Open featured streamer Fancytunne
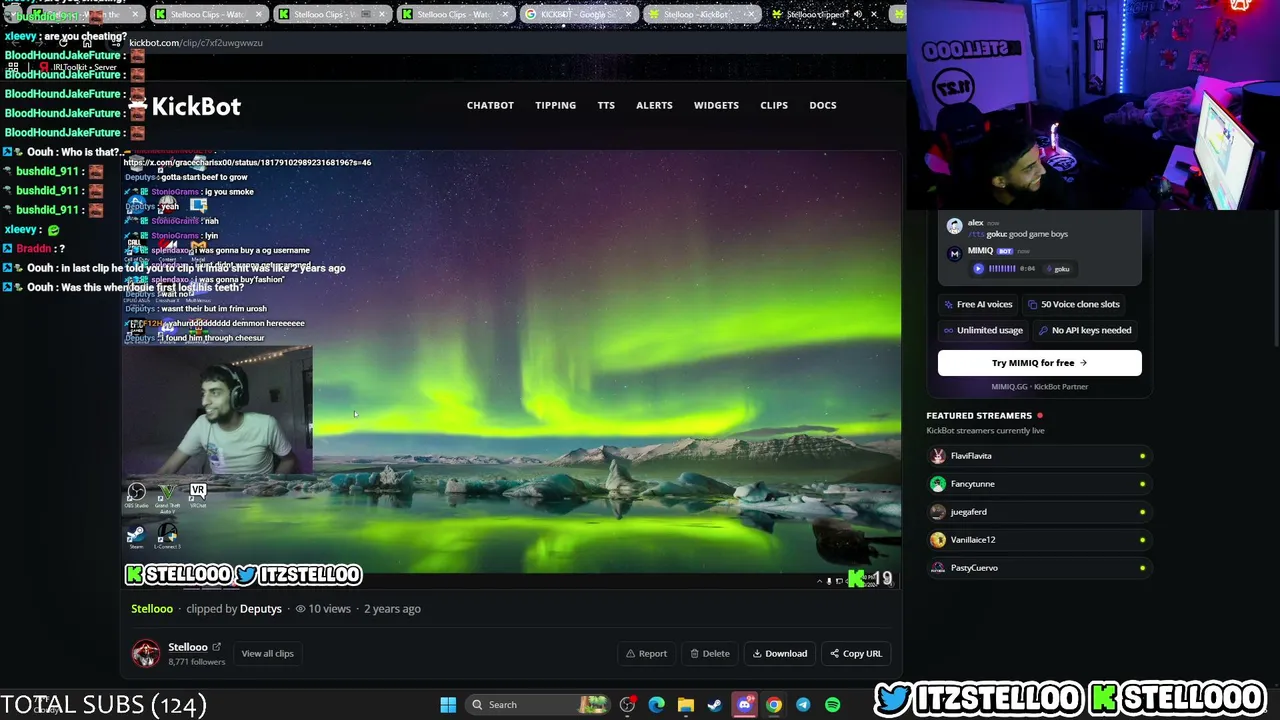This screenshot has width=1280, height=720. coord(1039,484)
